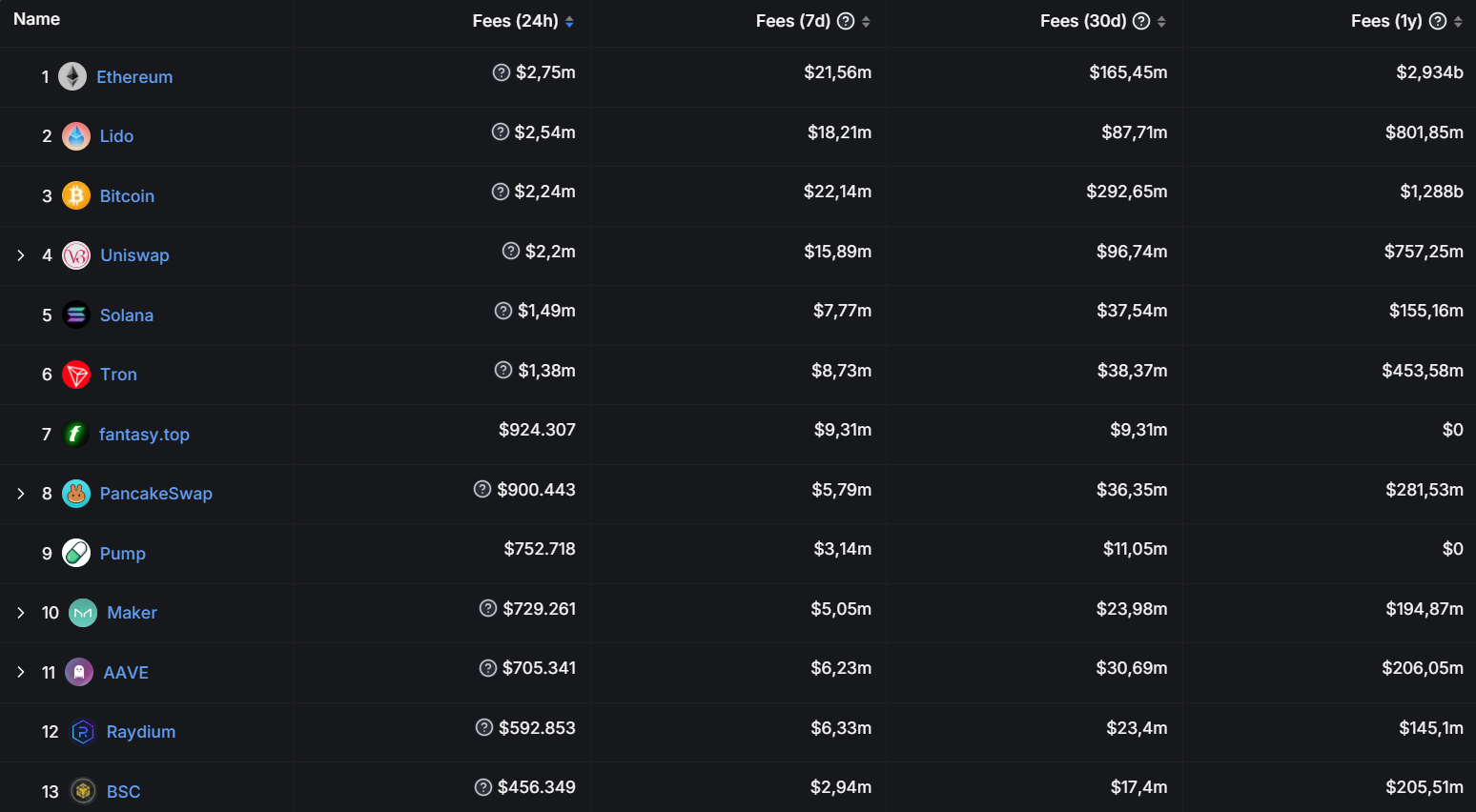
Task: Expand the Uniswap row
Action: (21, 255)
